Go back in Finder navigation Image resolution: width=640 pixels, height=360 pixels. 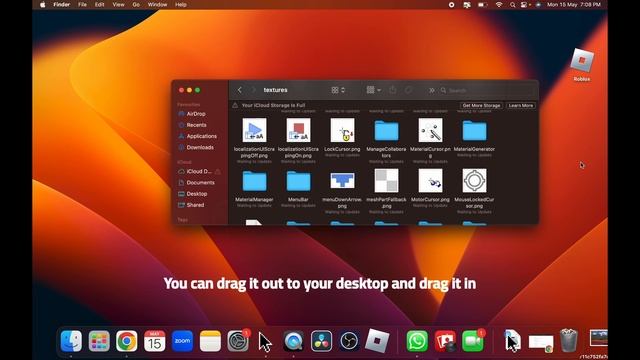(x=240, y=90)
